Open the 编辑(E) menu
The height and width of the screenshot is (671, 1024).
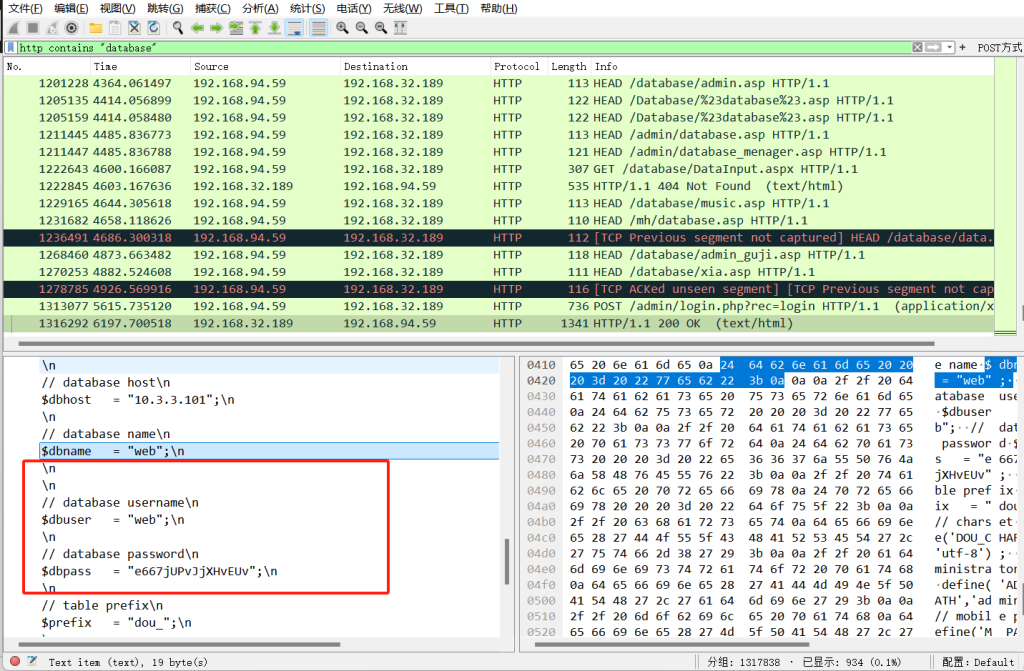pos(71,8)
